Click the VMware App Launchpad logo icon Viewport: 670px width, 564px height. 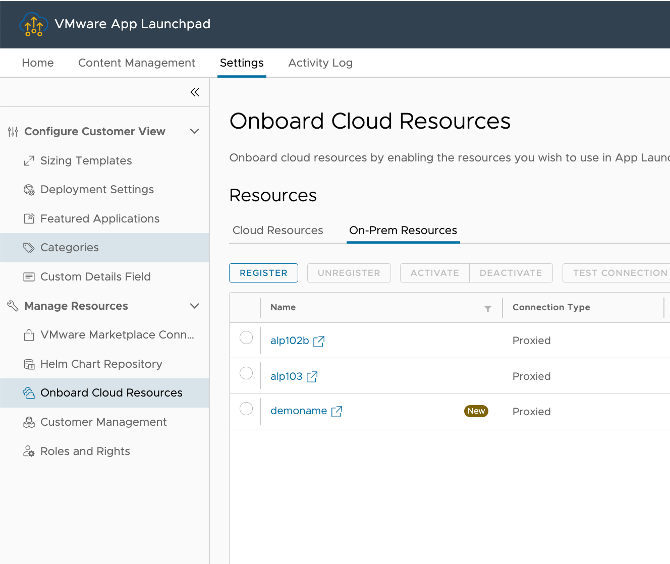pyautogui.click(x=34, y=24)
